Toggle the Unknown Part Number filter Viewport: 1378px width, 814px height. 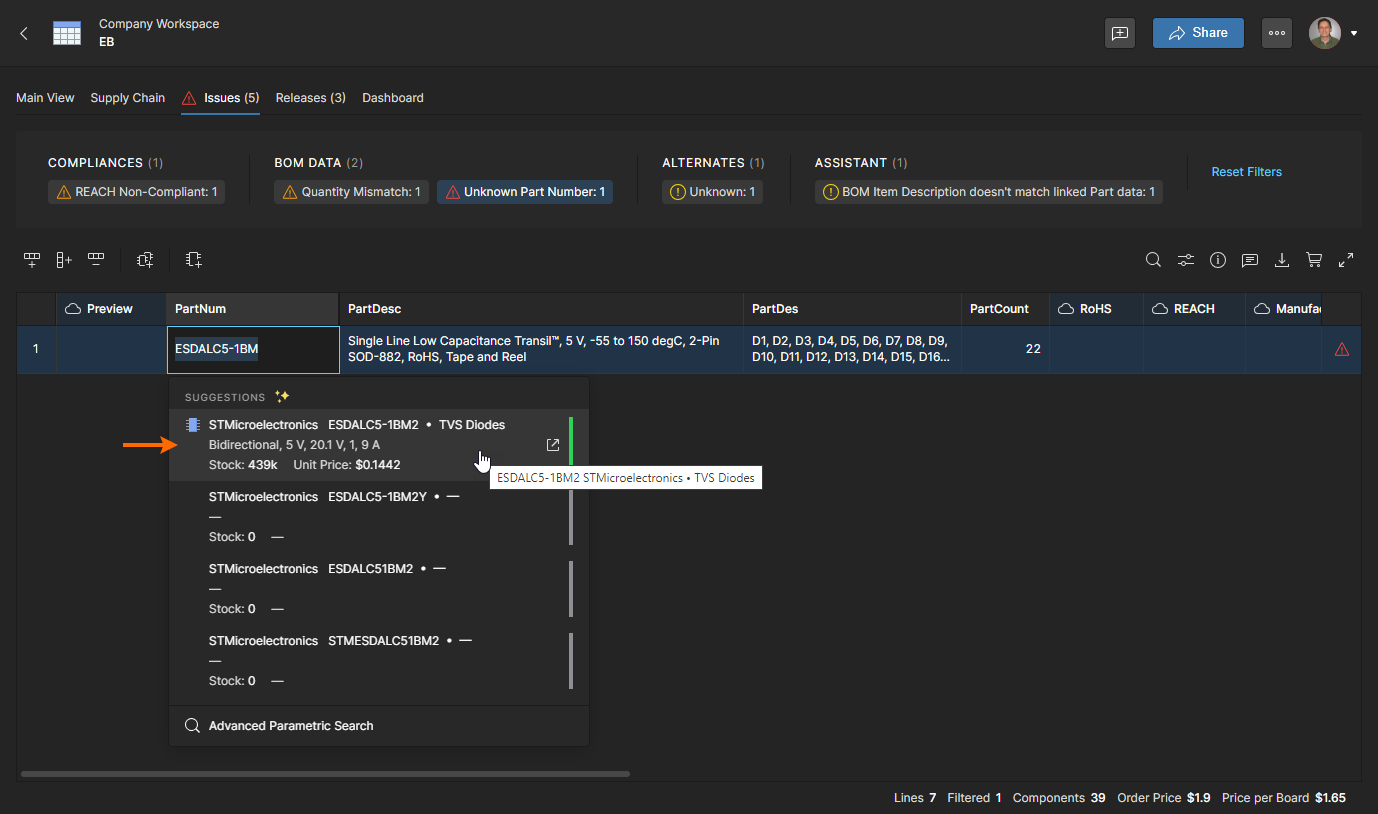[x=524, y=192]
